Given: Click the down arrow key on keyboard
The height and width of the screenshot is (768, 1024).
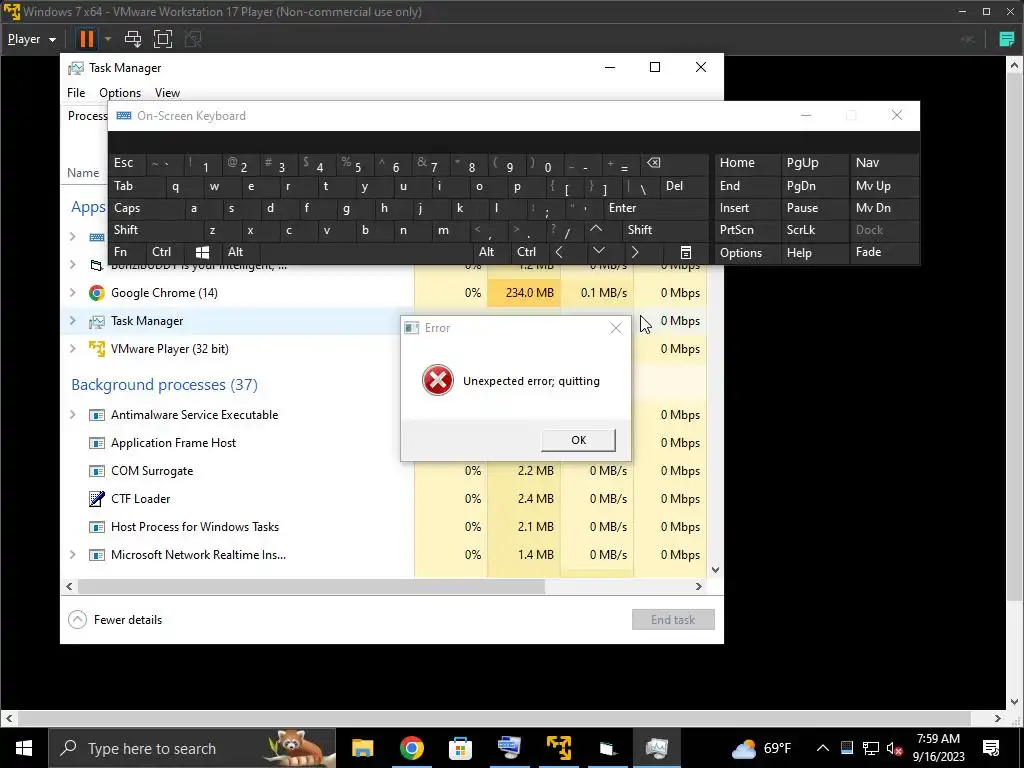Looking at the screenshot, I should pyautogui.click(x=599, y=252).
